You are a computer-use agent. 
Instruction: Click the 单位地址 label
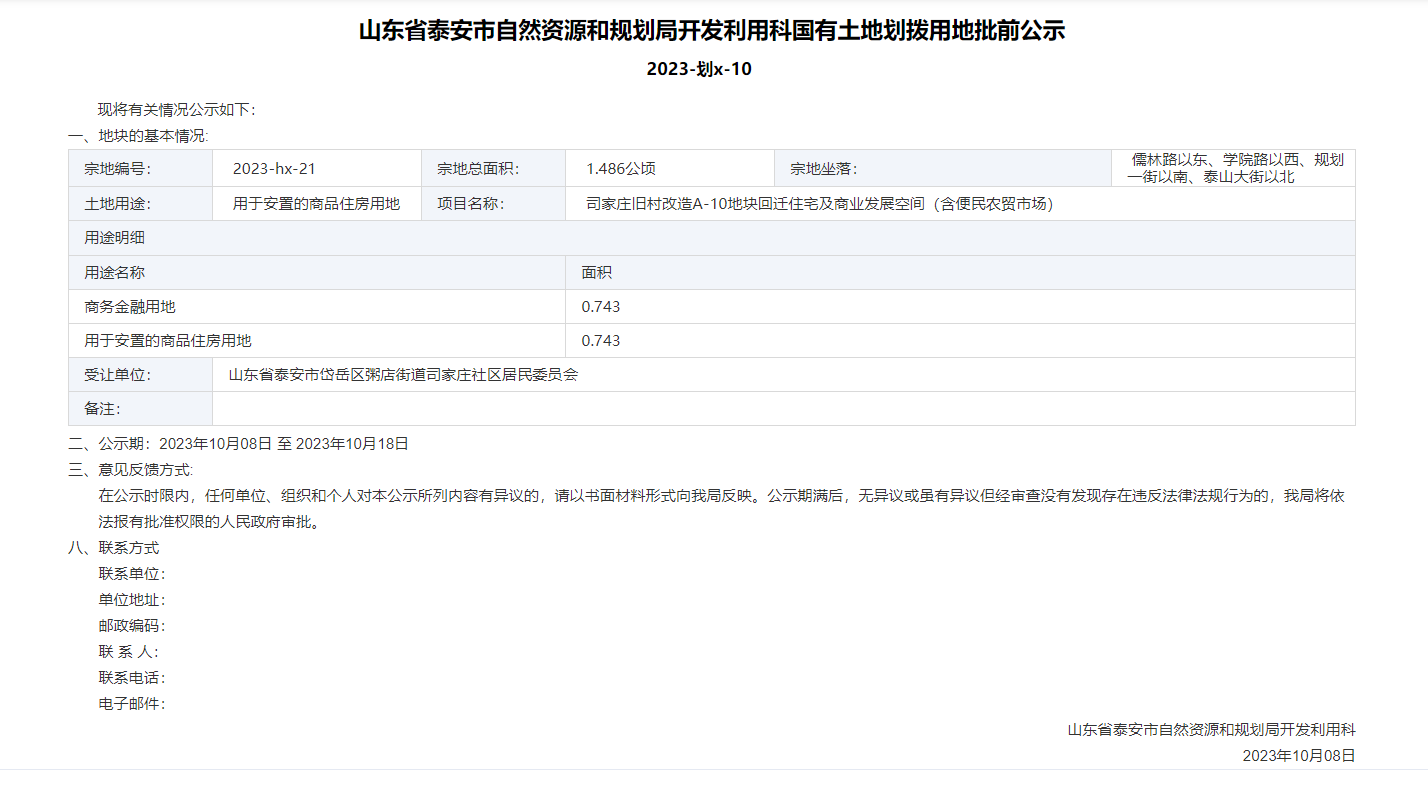click(132, 600)
